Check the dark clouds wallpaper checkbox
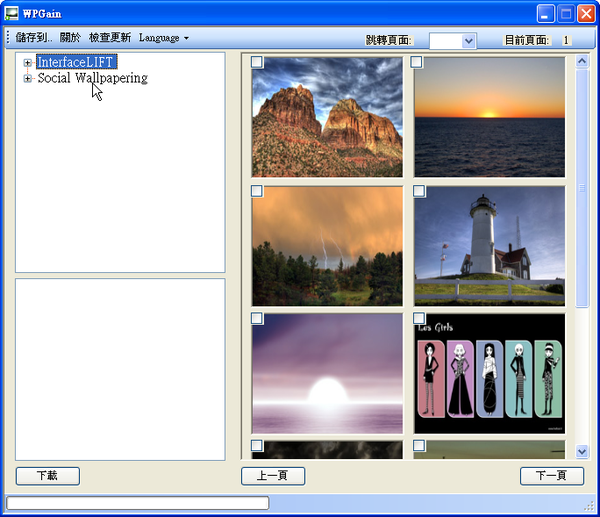 257,445
